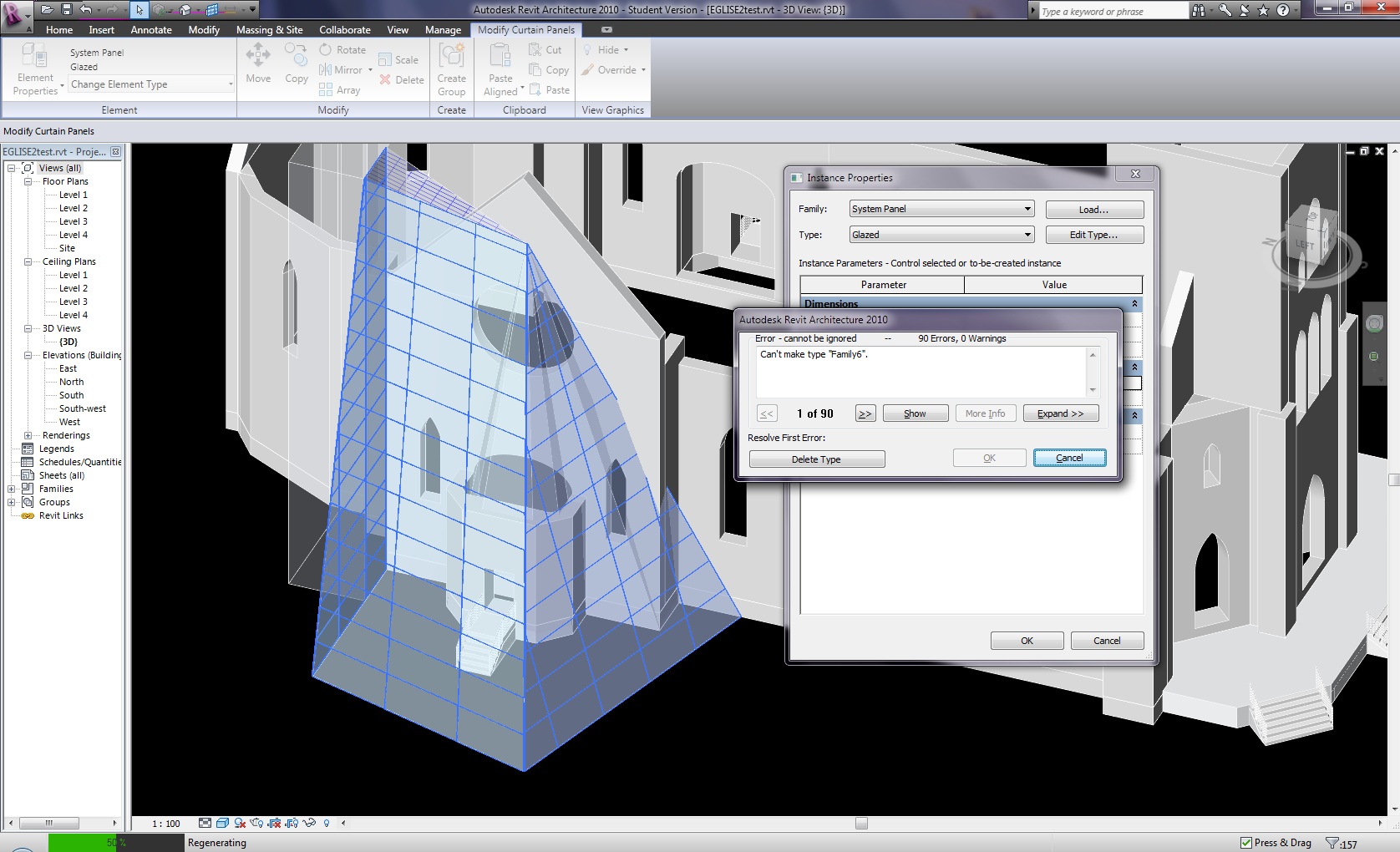Click the Model Graphics Style icon
The width and height of the screenshot is (1400, 852).
222,824
